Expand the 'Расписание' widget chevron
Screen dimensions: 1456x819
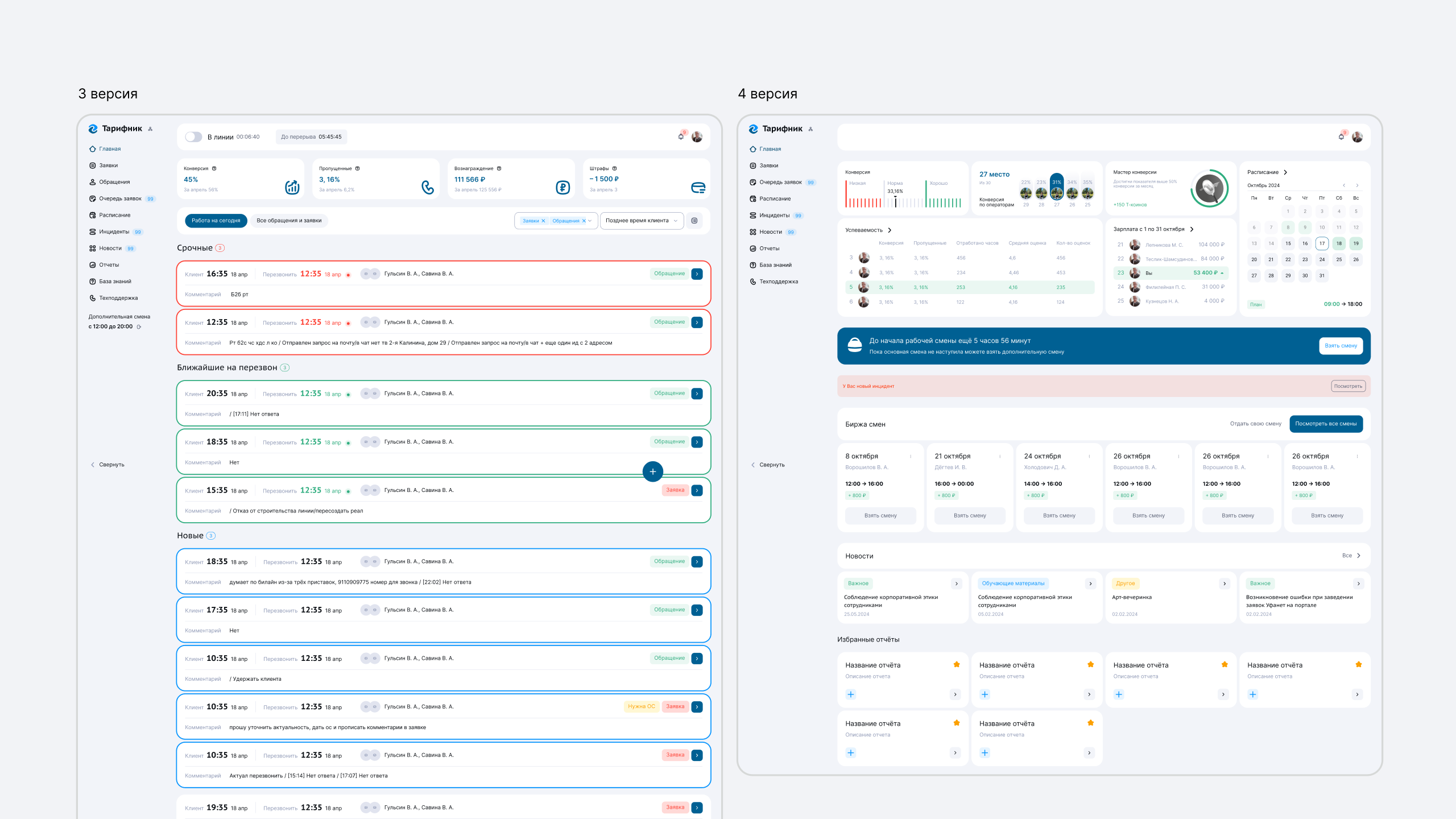[1285, 172]
